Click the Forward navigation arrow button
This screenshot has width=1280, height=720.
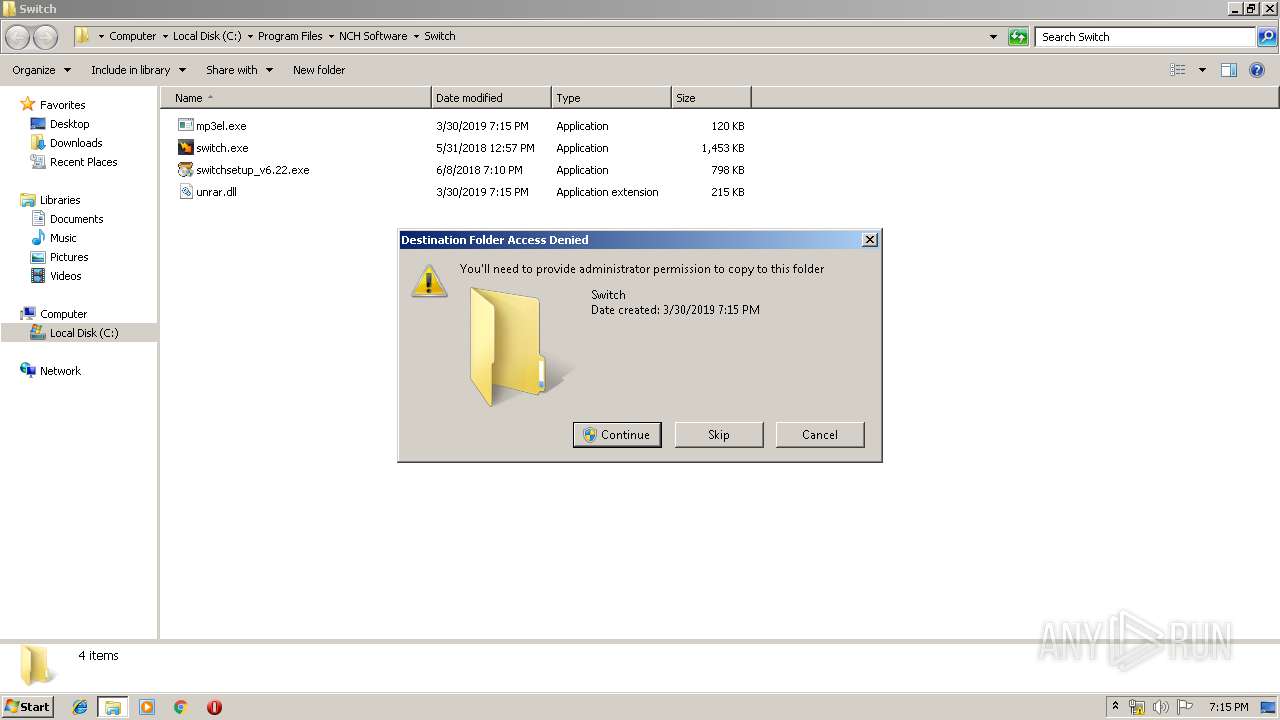[x=46, y=37]
